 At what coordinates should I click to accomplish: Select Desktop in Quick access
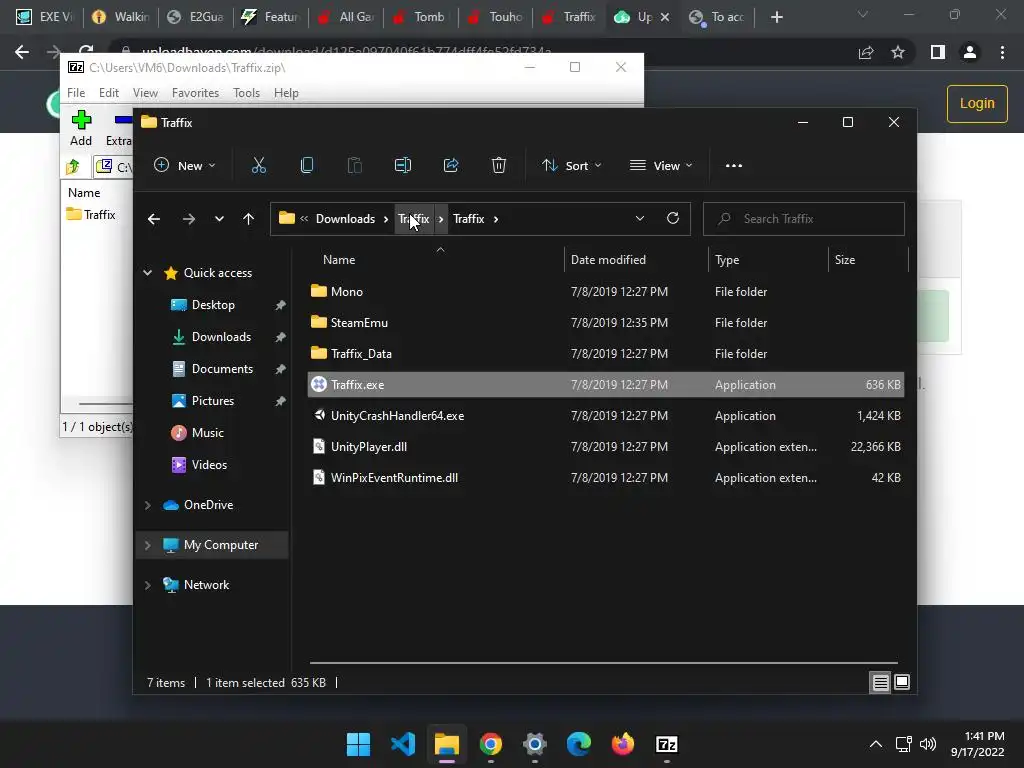pyautogui.click(x=213, y=305)
